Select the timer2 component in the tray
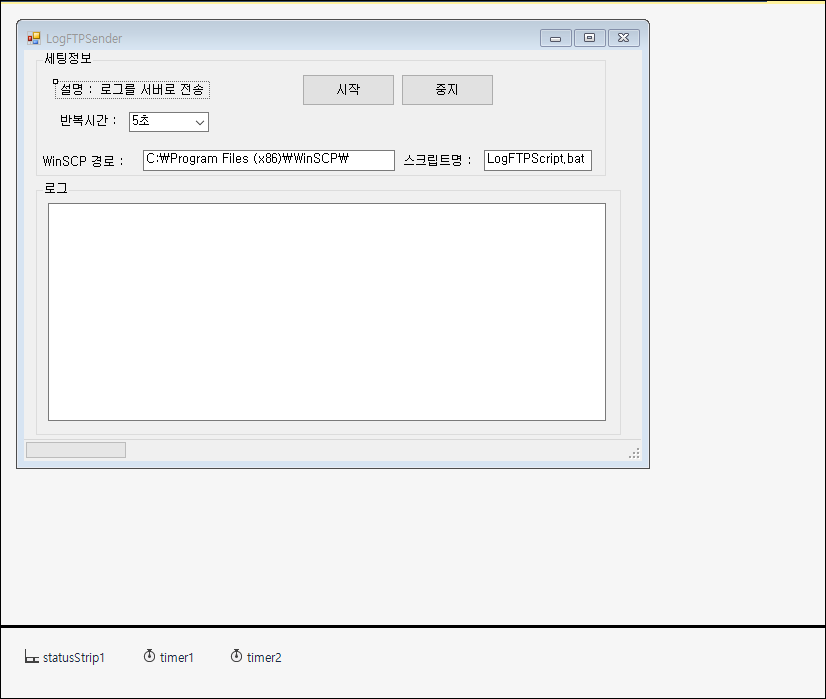The height and width of the screenshot is (699, 826). pos(256,657)
